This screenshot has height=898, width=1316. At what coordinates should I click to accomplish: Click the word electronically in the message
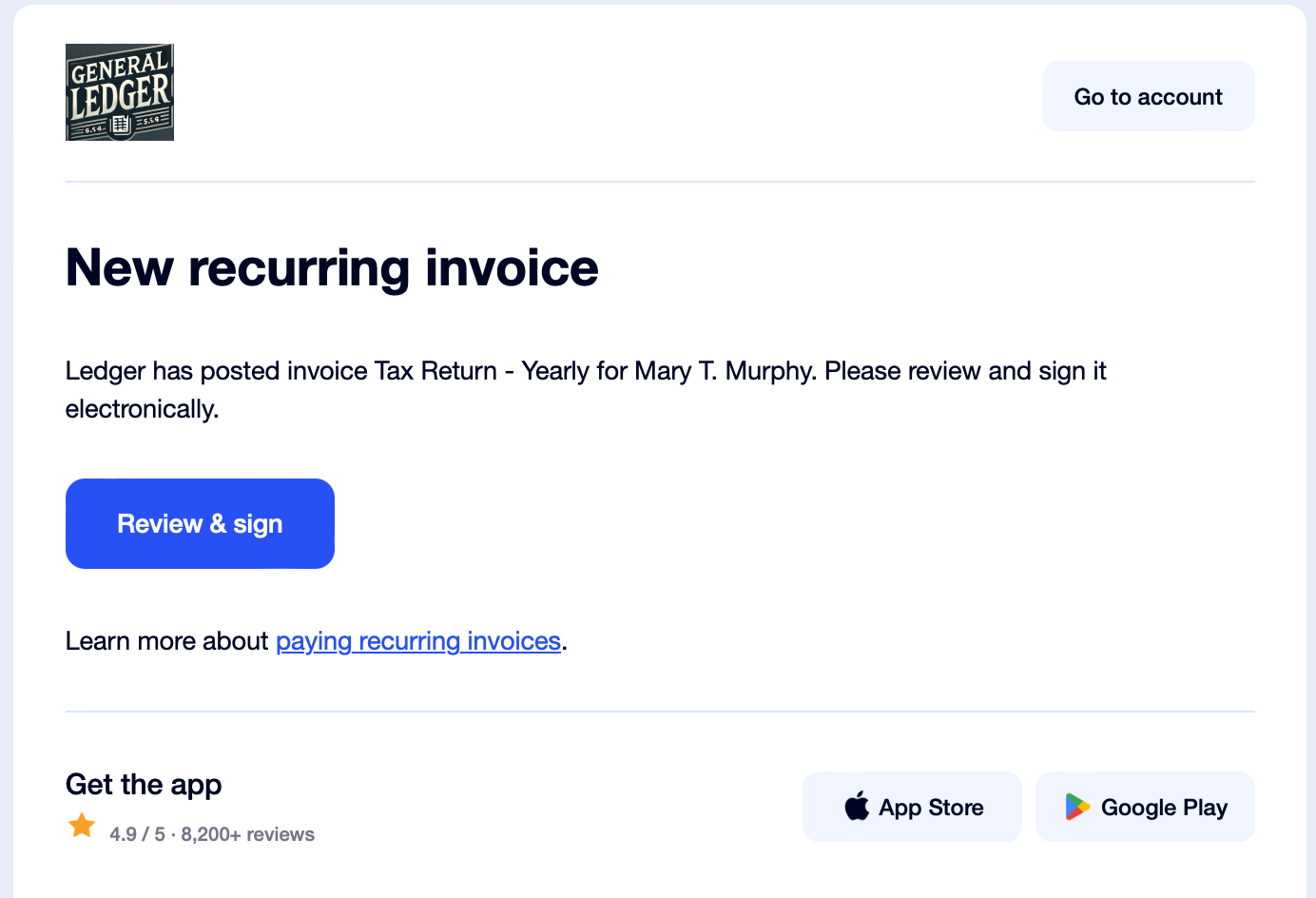(x=141, y=409)
